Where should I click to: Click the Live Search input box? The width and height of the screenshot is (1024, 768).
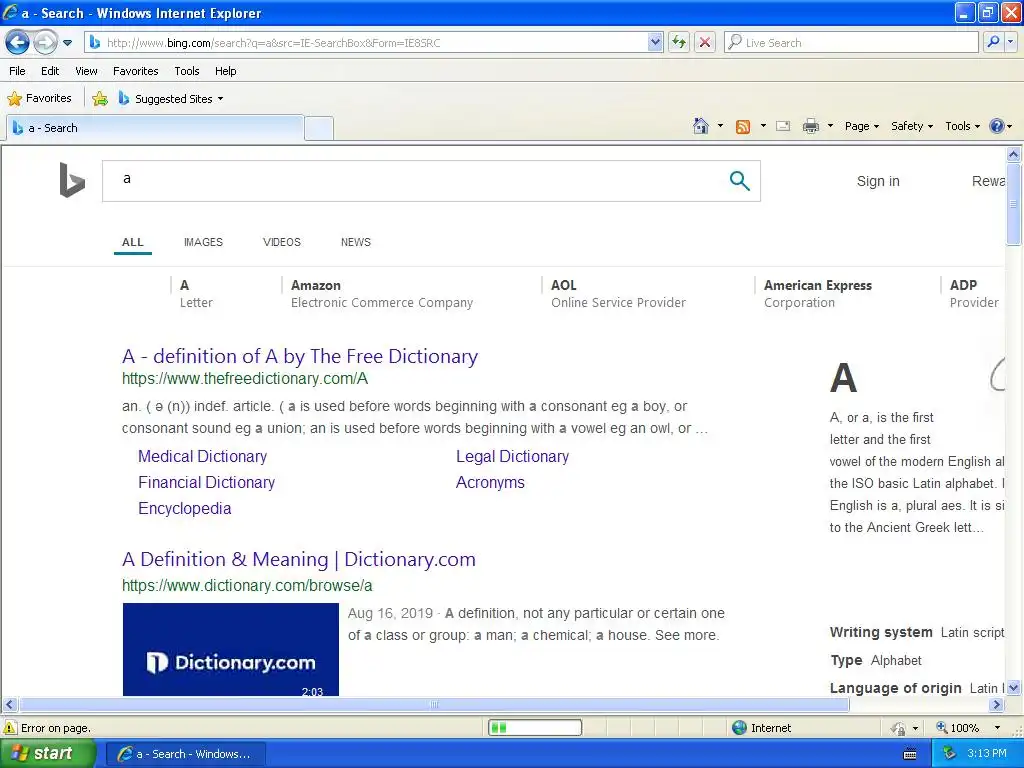pos(851,42)
